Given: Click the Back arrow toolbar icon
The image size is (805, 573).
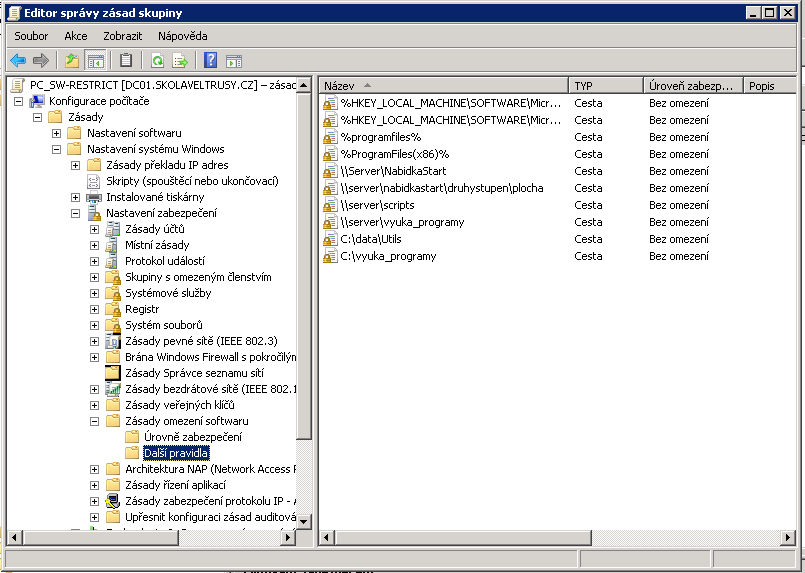Looking at the screenshot, I should 18,60.
